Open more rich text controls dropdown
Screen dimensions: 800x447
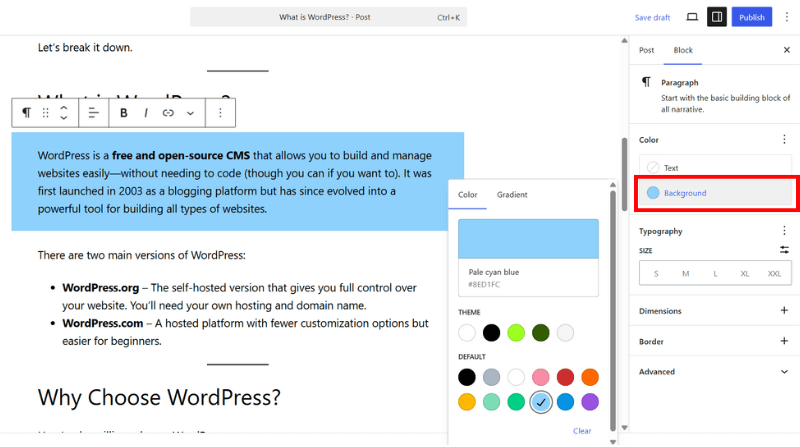pos(190,113)
